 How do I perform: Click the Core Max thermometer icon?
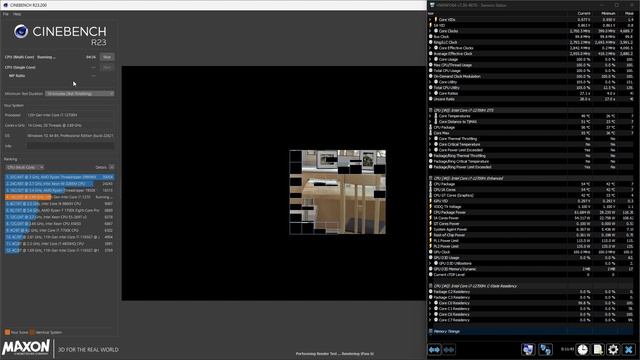431,133
